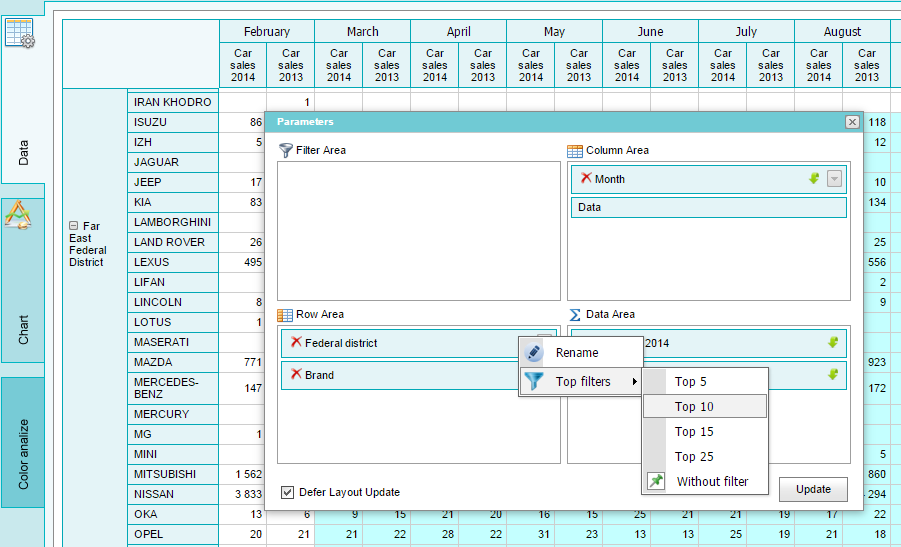Screen dimensions: 901x547
Task: Collapse the Far East Federal District group
Action: click(x=74, y=226)
